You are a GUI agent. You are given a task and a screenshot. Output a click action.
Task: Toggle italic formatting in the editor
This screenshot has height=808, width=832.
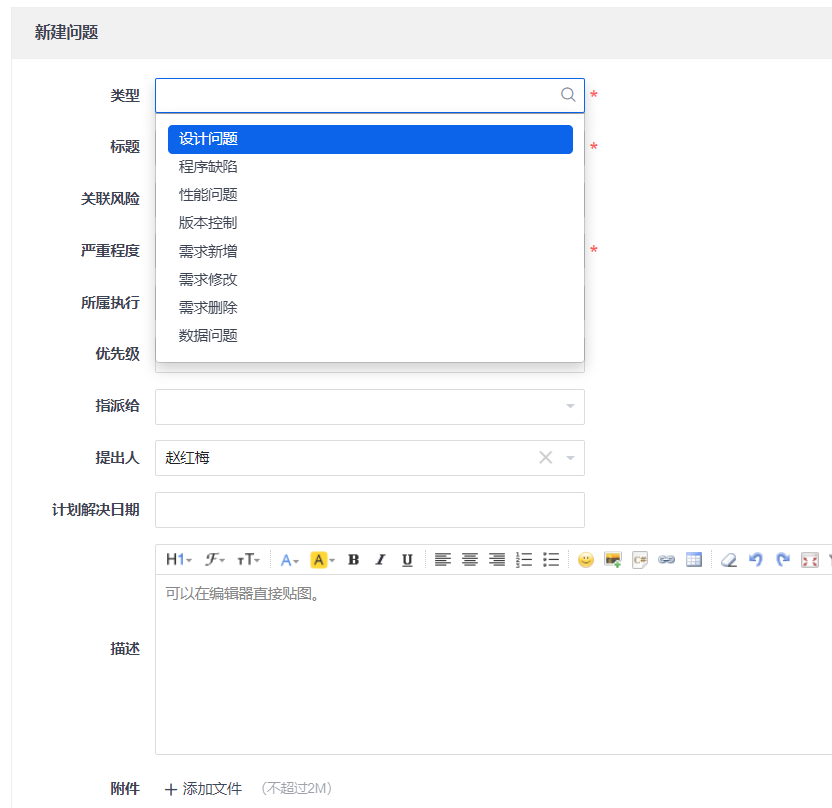tap(380, 560)
